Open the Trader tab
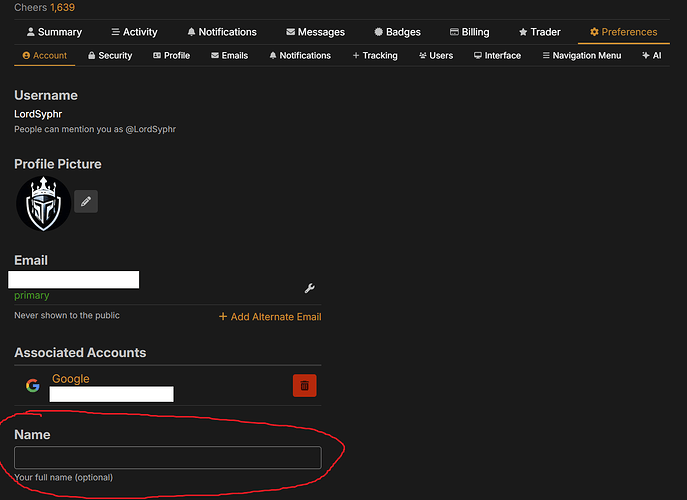Viewport: 687px width, 500px height. point(539,32)
